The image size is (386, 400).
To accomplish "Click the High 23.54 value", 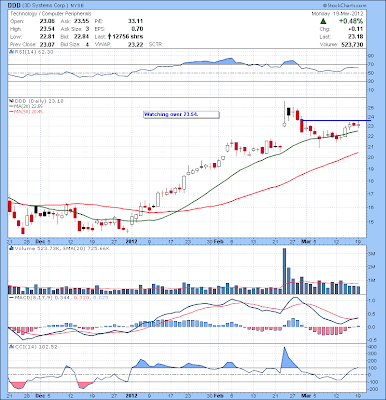I will [47, 29].
